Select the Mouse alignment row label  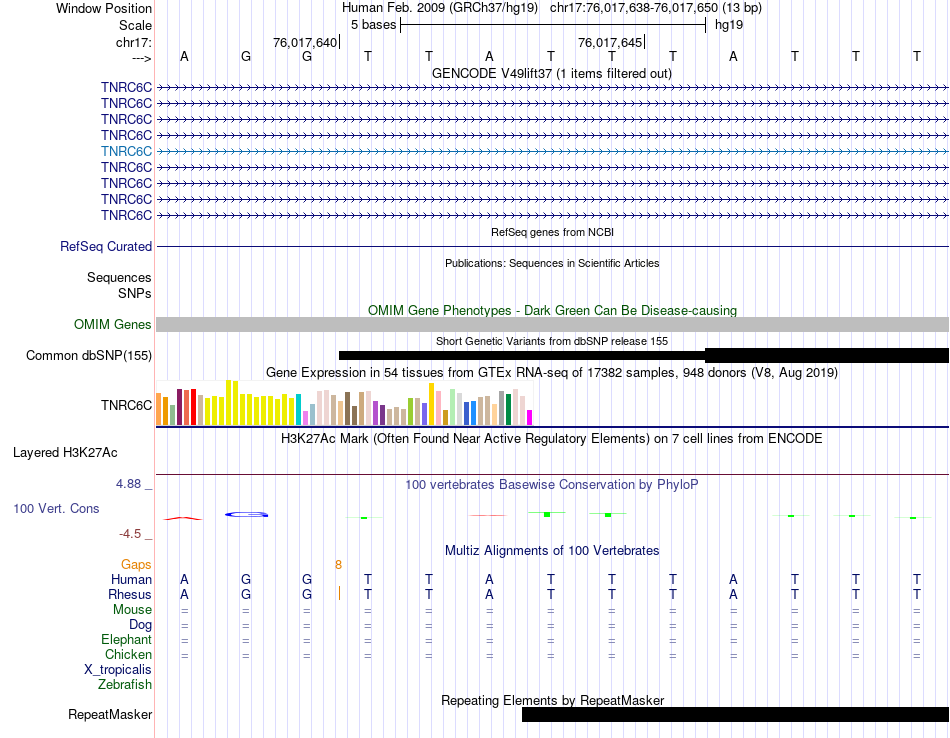[132, 610]
